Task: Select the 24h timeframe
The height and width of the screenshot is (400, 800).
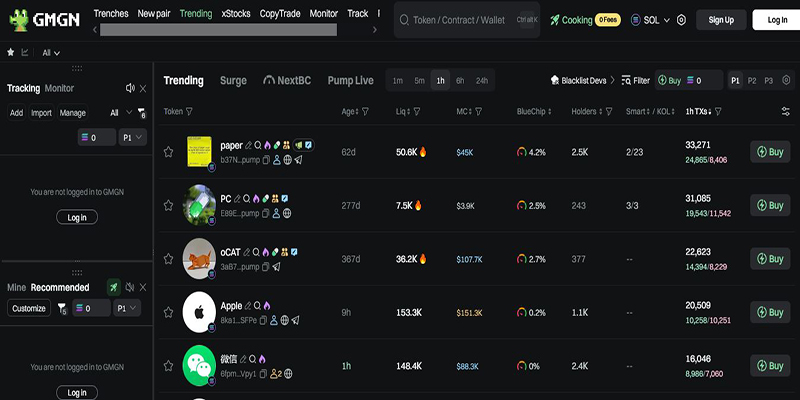Action: (482, 81)
